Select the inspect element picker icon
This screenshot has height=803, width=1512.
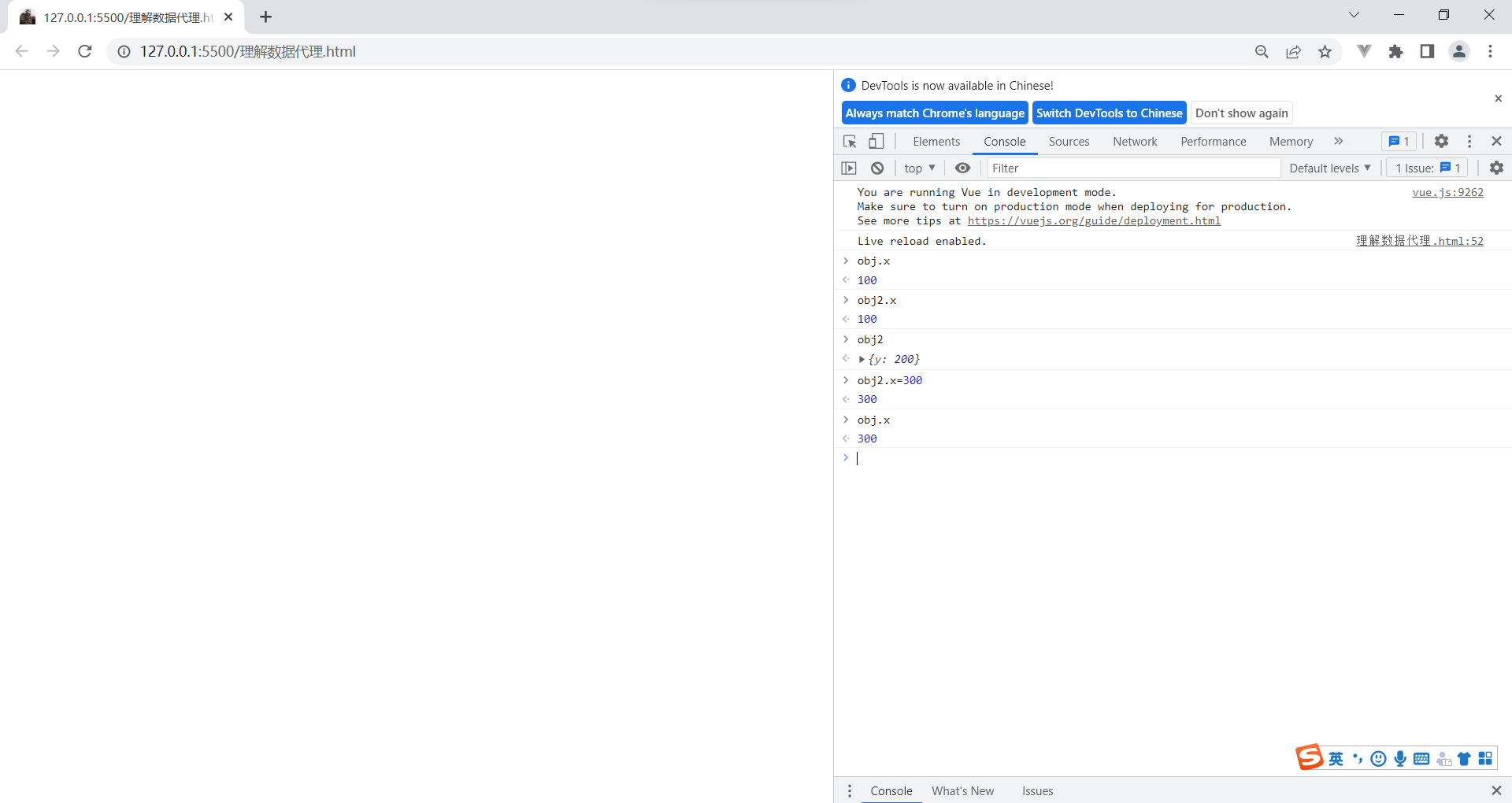pos(850,142)
